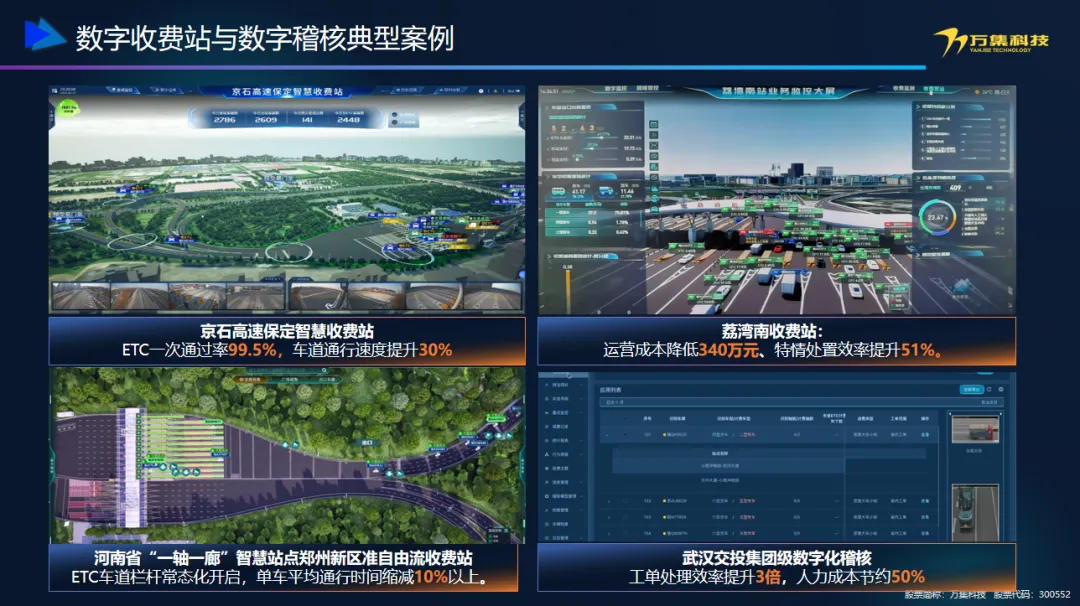Open the gear settings icon in 应用列表 header
This screenshot has height=606, width=1080.
tap(1001, 389)
